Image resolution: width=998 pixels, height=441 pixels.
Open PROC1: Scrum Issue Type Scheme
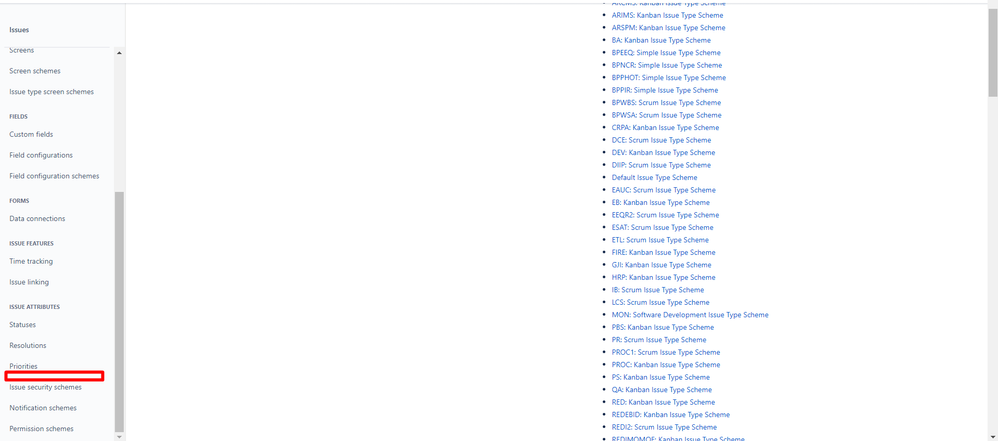(x=666, y=352)
